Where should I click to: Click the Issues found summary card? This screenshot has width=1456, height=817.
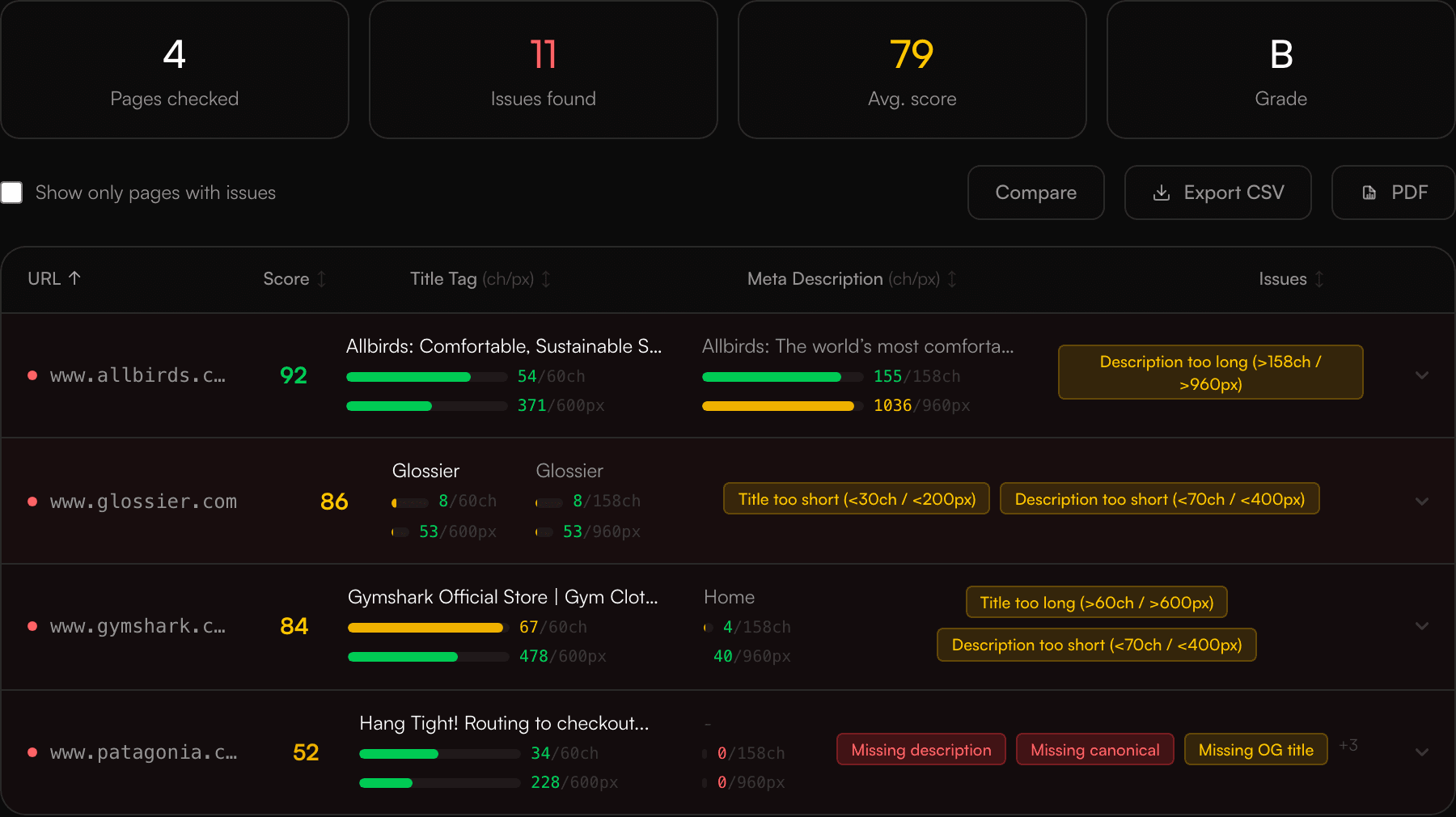(543, 70)
